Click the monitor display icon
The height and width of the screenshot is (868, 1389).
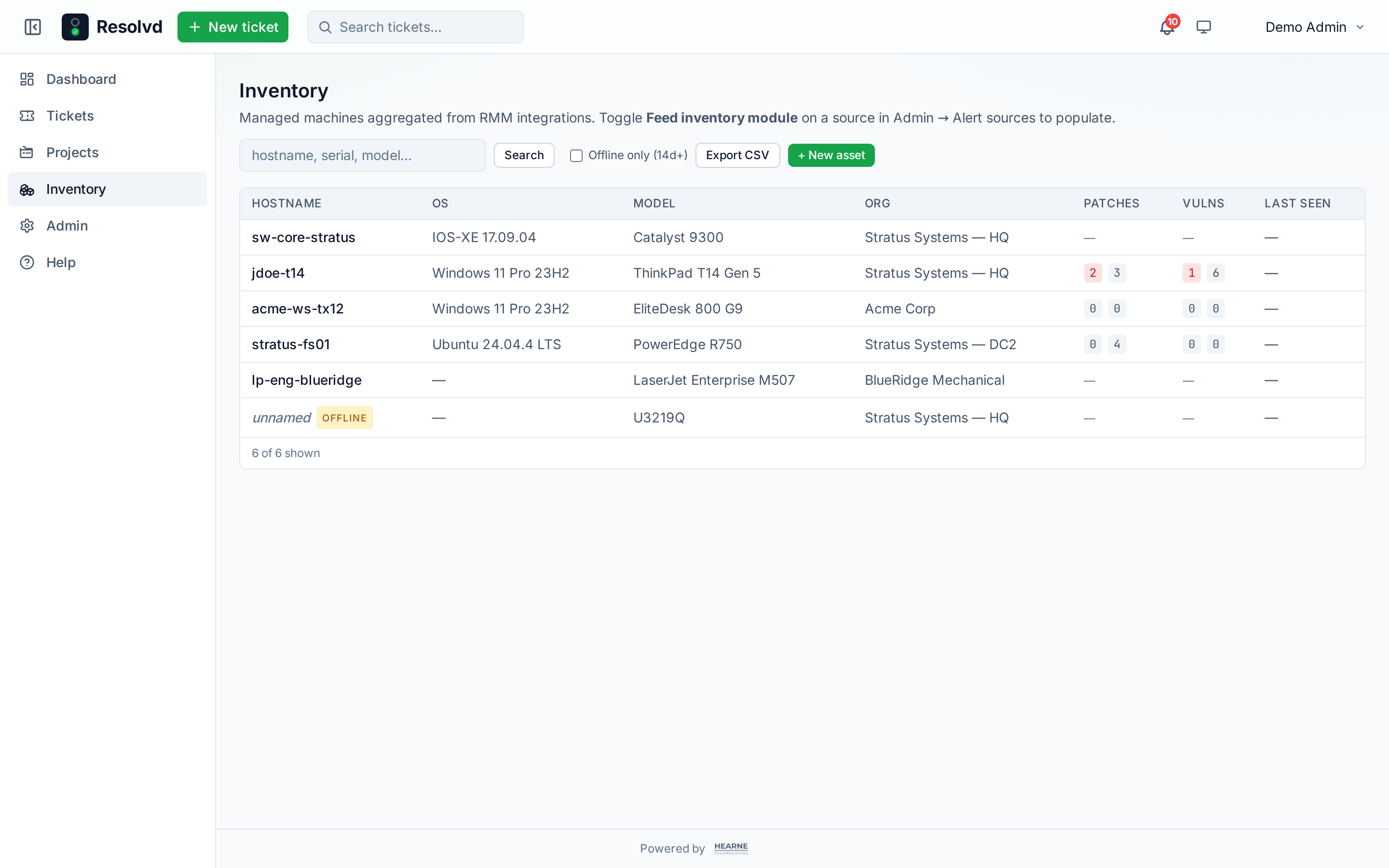1204,27
